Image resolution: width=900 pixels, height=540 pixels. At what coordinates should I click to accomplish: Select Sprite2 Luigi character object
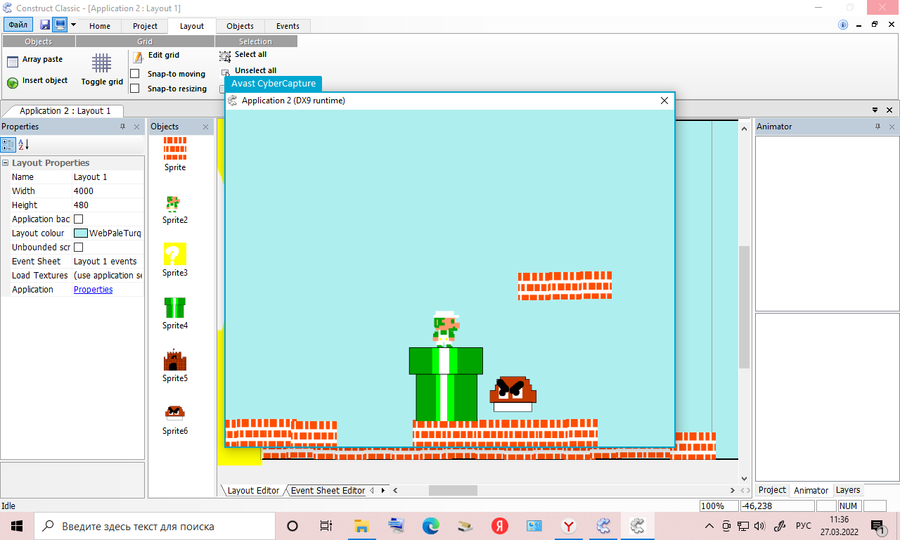pyautogui.click(x=174, y=210)
